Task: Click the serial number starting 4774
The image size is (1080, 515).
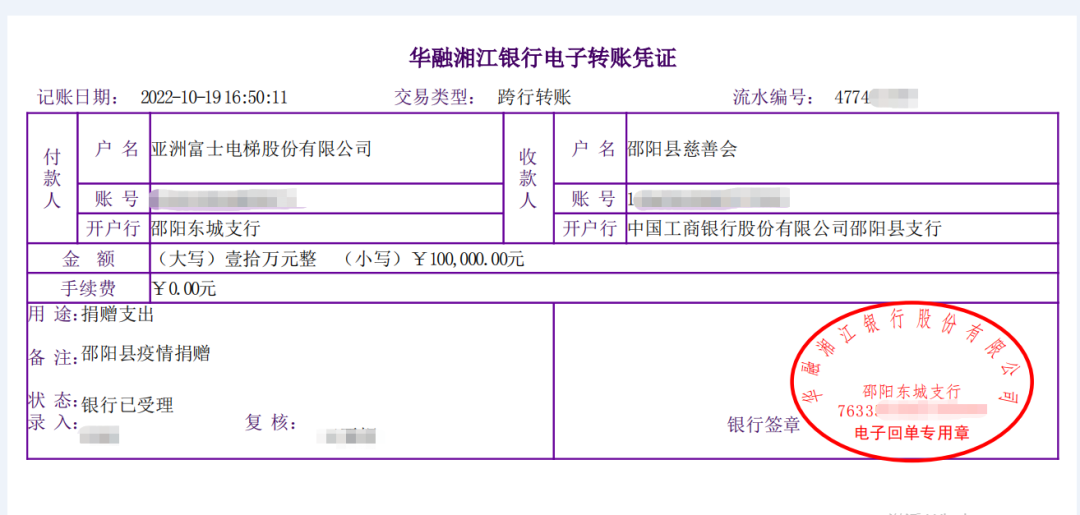Action: coord(876,97)
